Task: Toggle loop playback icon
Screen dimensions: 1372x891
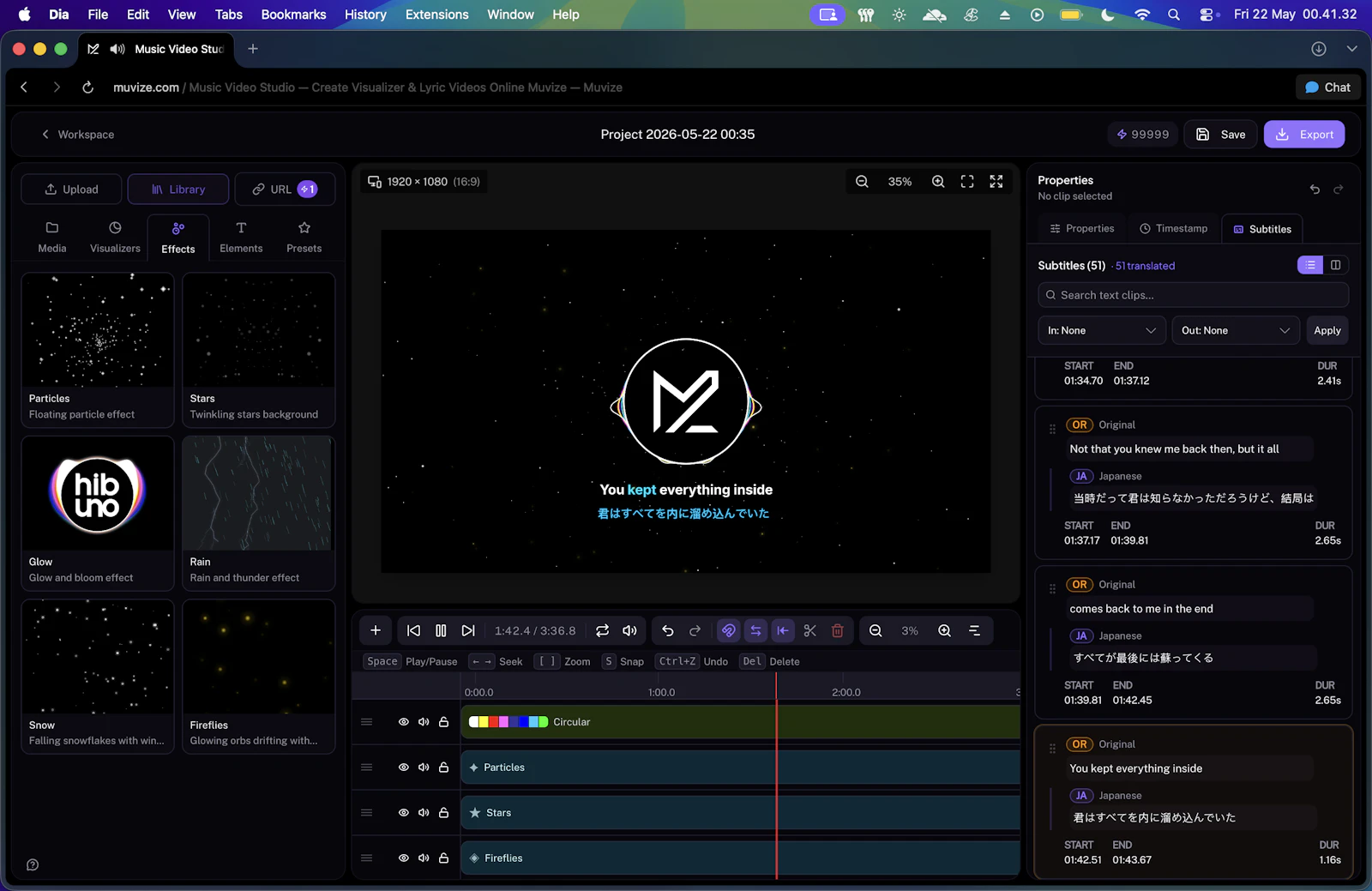Action: pyautogui.click(x=602, y=630)
